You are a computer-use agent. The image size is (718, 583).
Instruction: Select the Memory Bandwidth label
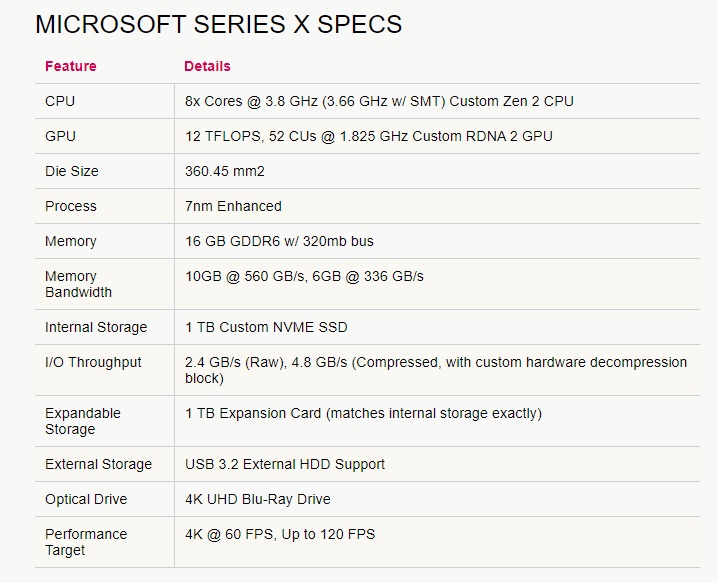tap(78, 284)
